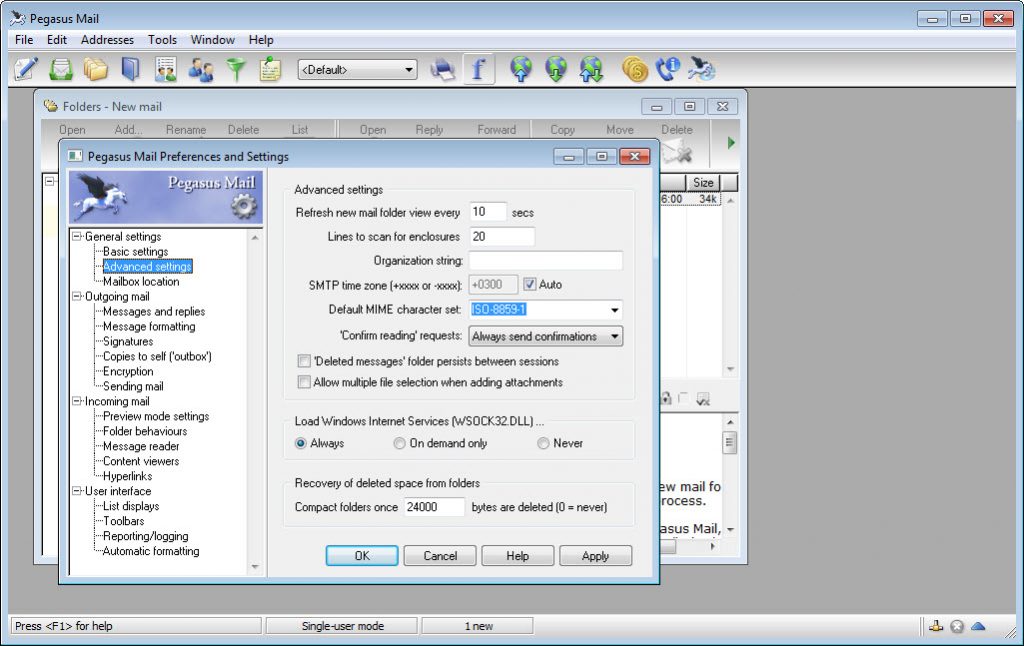Open the blue address book icon

[131, 69]
